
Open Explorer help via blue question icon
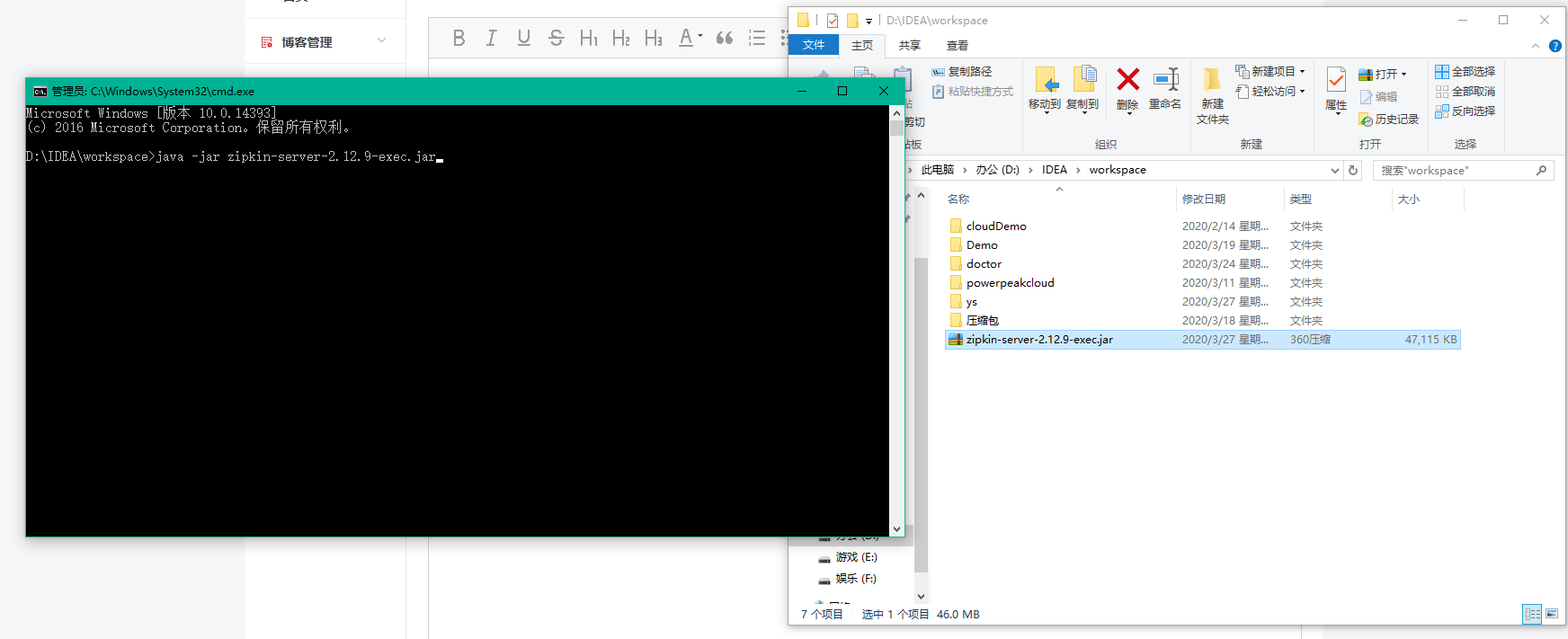pyautogui.click(x=1555, y=46)
